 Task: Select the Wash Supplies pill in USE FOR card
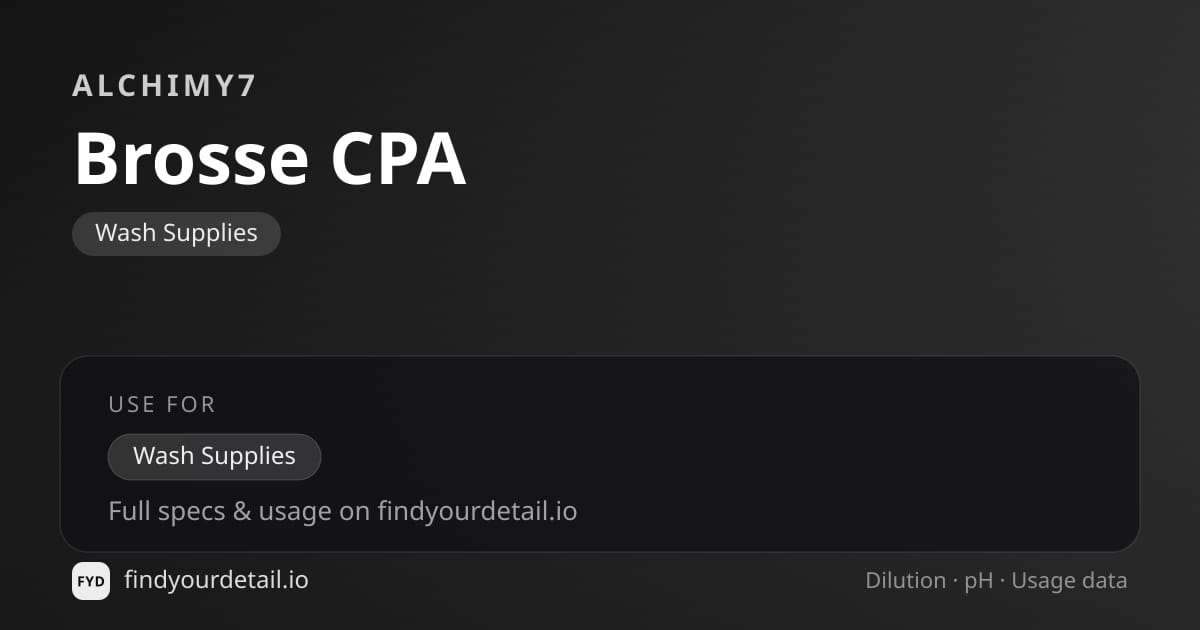(214, 456)
